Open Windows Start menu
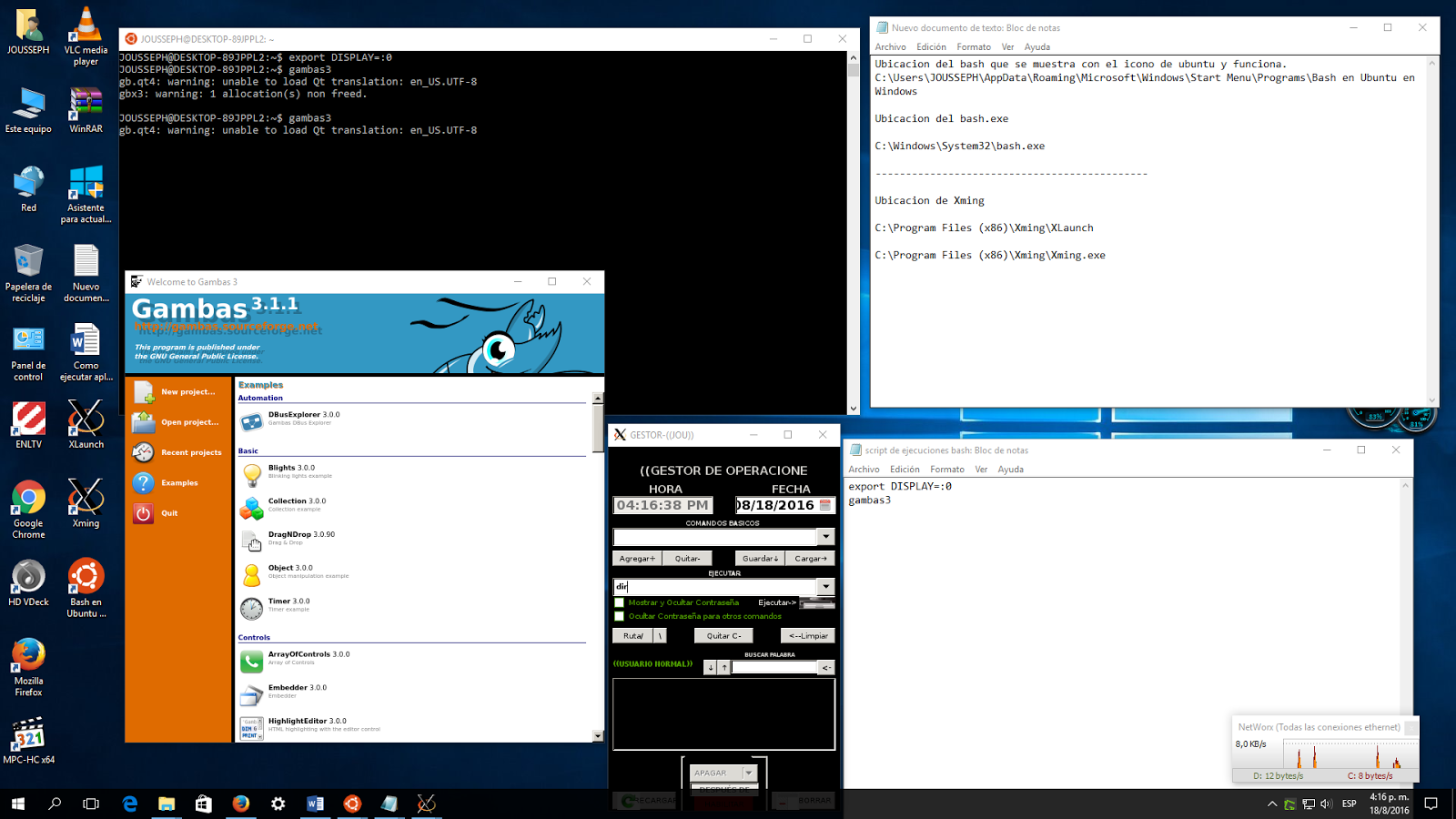 [x=18, y=804]
